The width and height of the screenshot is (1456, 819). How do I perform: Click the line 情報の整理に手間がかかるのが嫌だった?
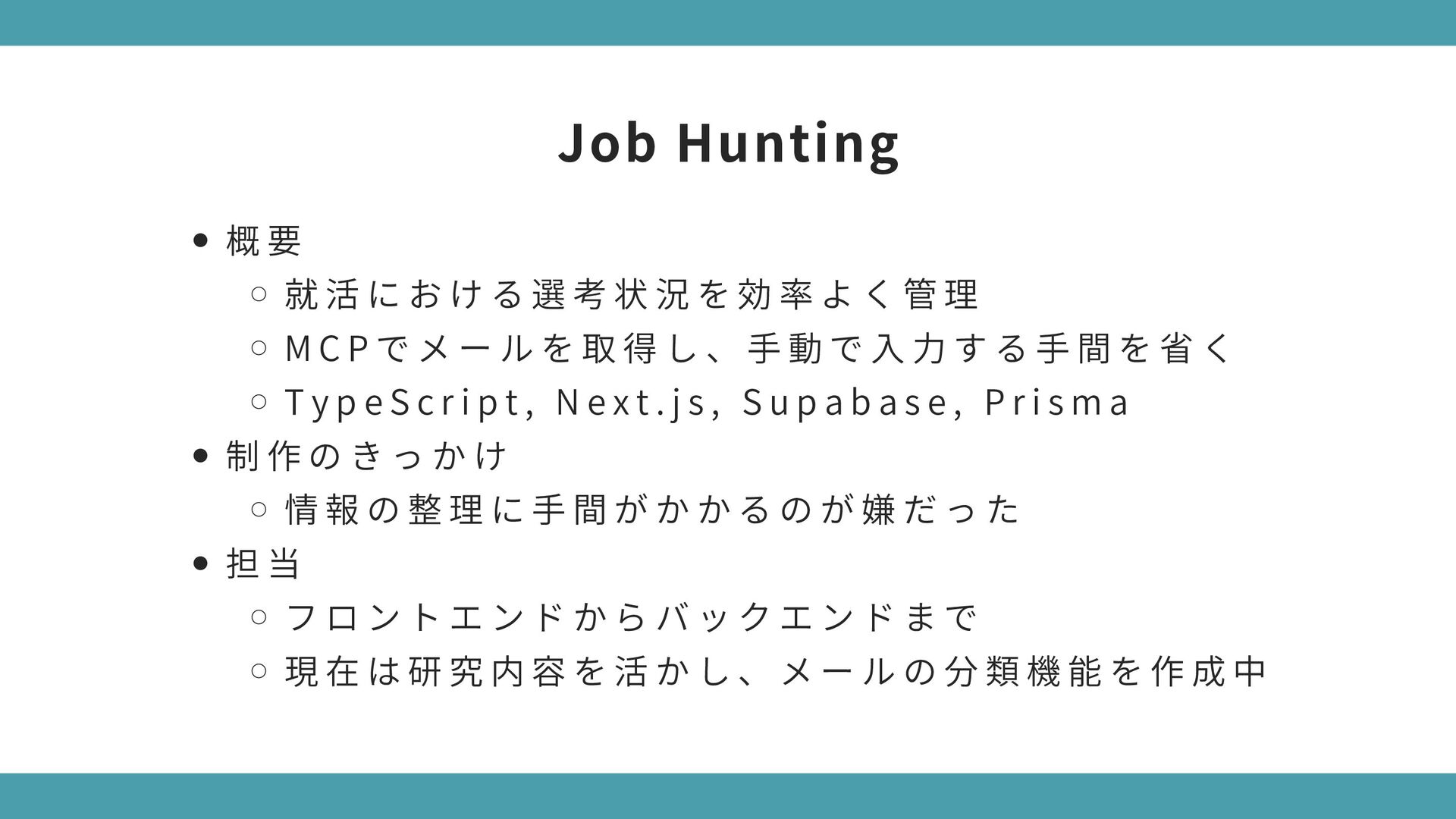pyautogui.click(x=652, y=510)
